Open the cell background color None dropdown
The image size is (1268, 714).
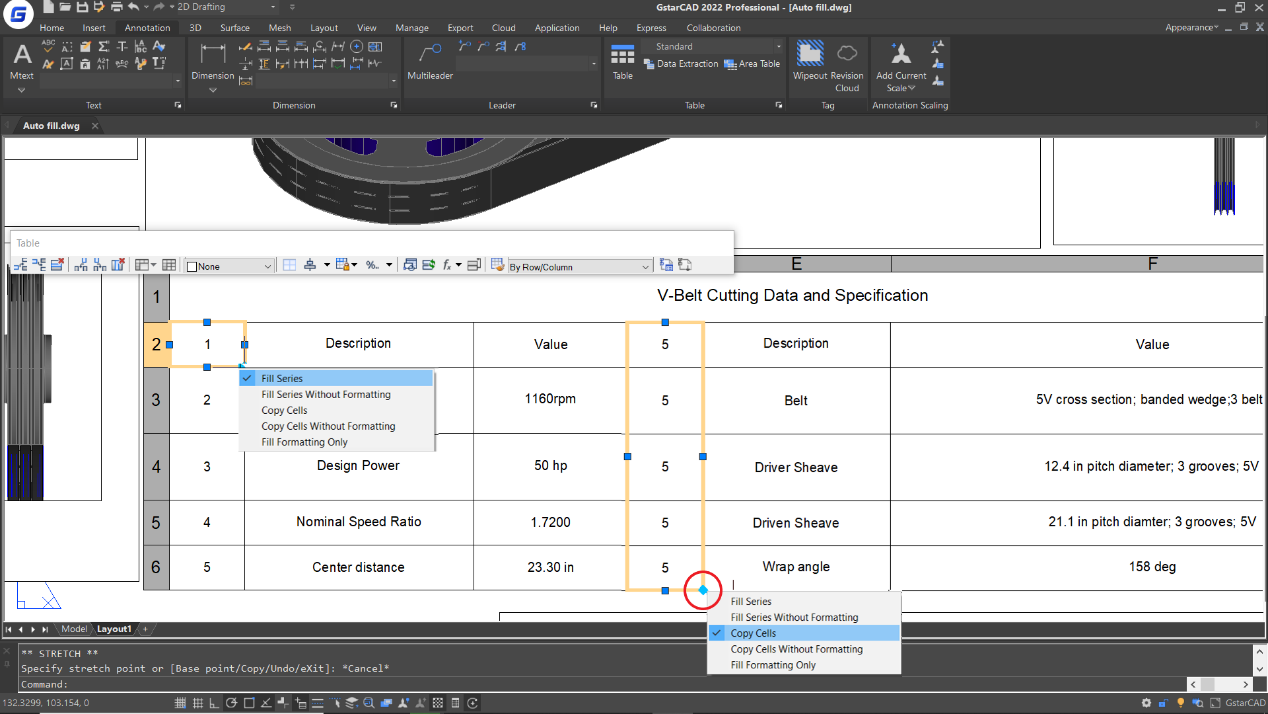coord(229,266)
